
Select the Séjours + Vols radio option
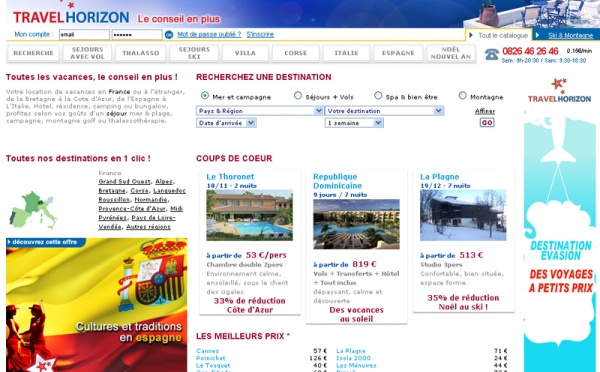point(298,95)
